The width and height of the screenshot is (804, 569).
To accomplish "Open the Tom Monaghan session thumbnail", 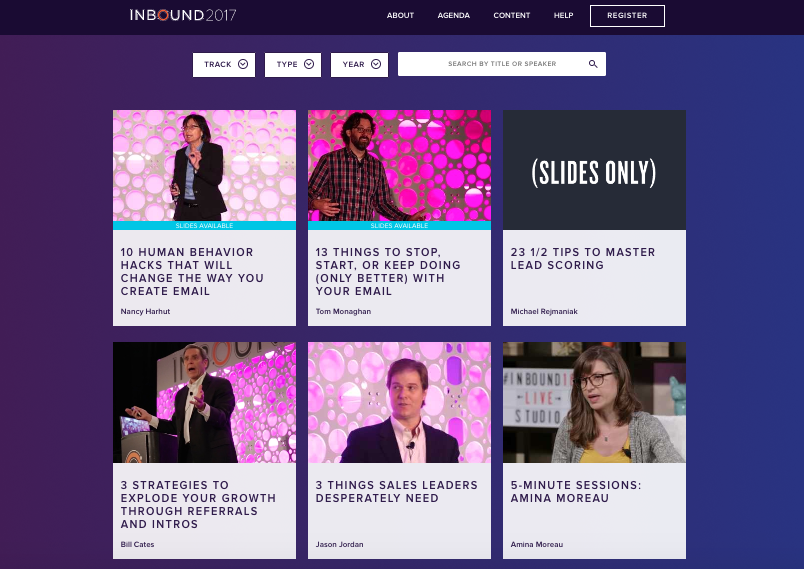I will (x=399, y=166).
